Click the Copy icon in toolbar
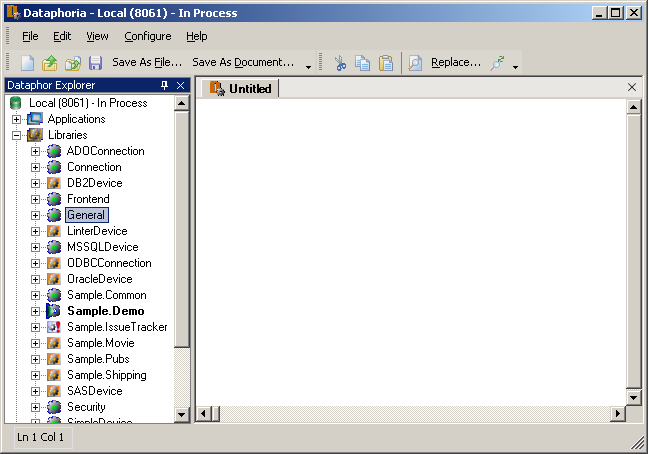Image resolution: width=648 pixels, height=454 pixels. (362, 63)
